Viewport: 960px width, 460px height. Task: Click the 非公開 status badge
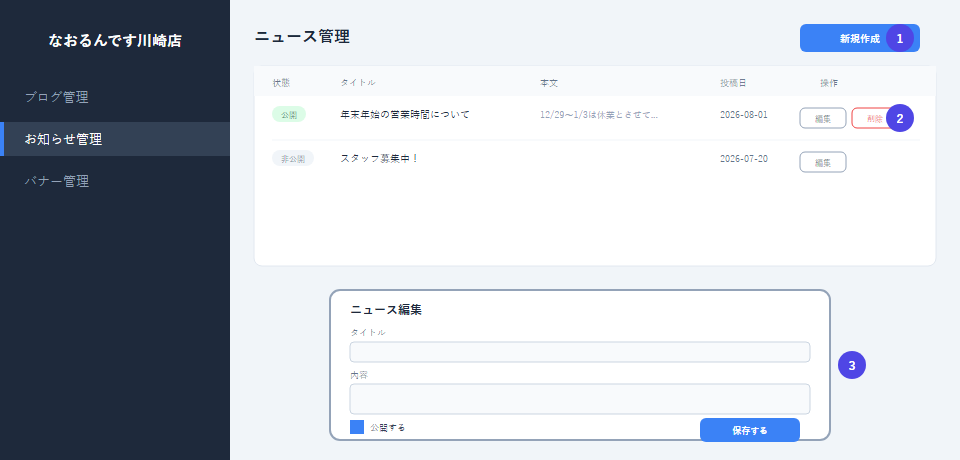pyautogui.click(x=293, y=158)
